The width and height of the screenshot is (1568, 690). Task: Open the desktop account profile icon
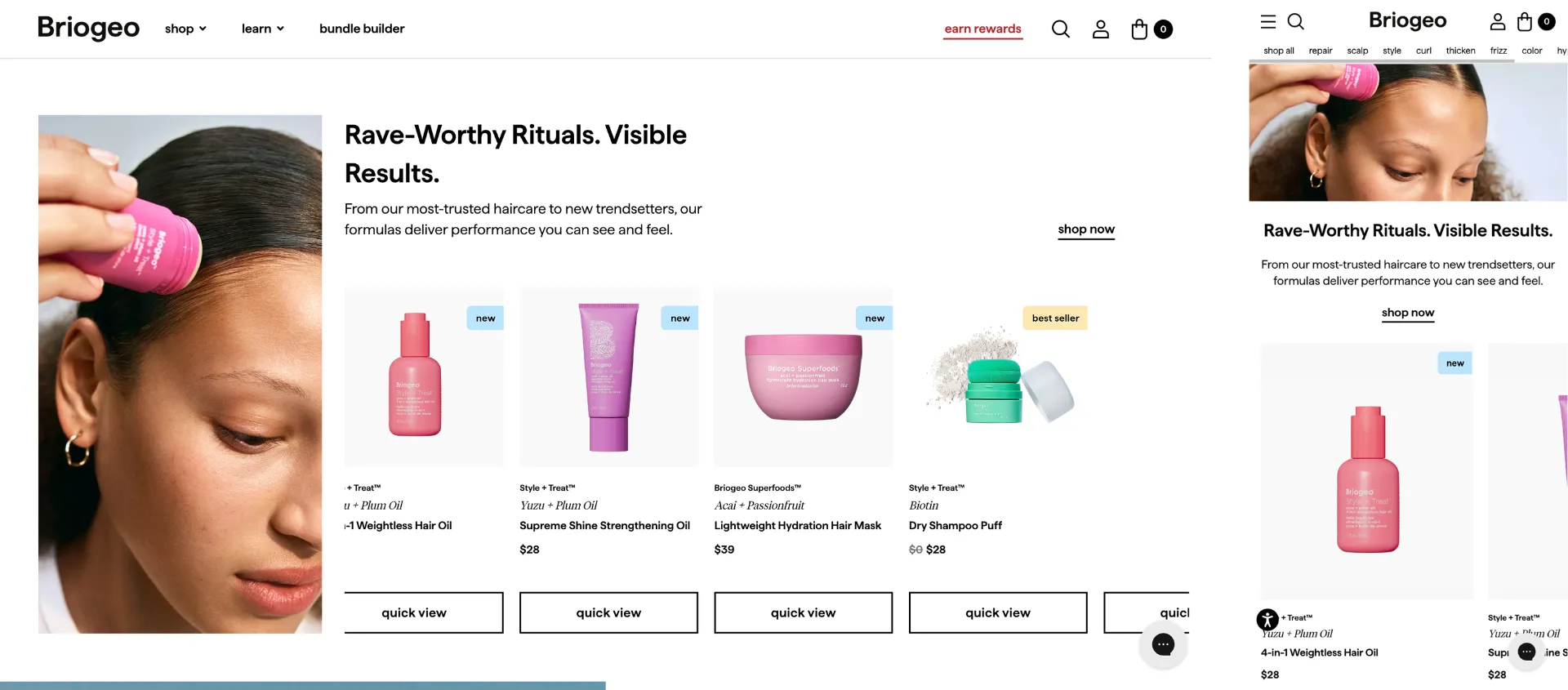[1101, 29]
